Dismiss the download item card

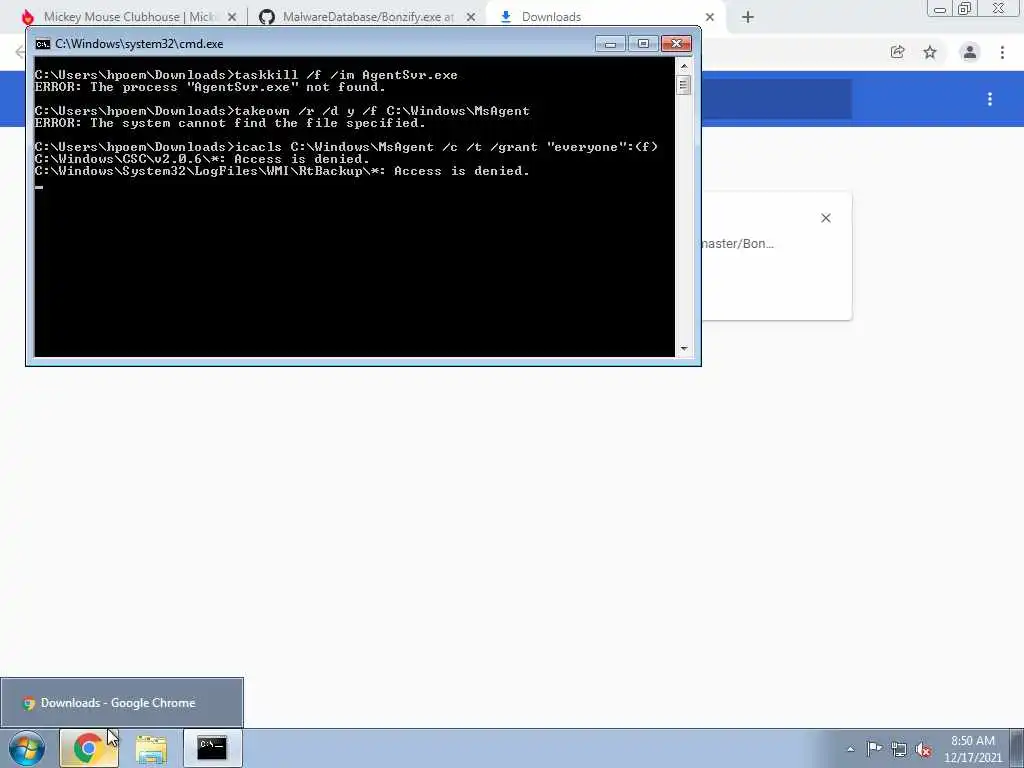pos(826,218)
